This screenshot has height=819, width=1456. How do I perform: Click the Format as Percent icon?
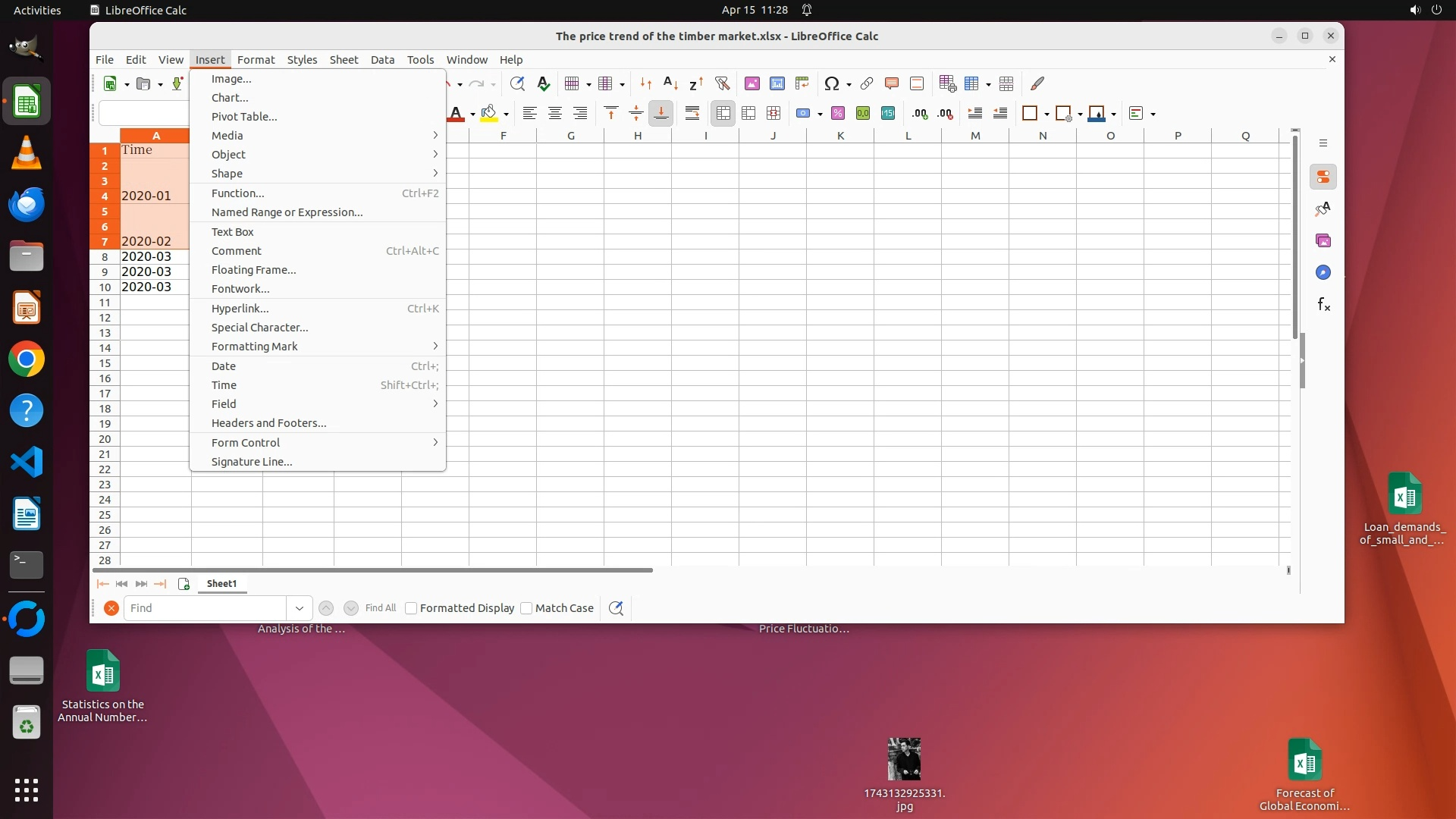coord(837,114)
